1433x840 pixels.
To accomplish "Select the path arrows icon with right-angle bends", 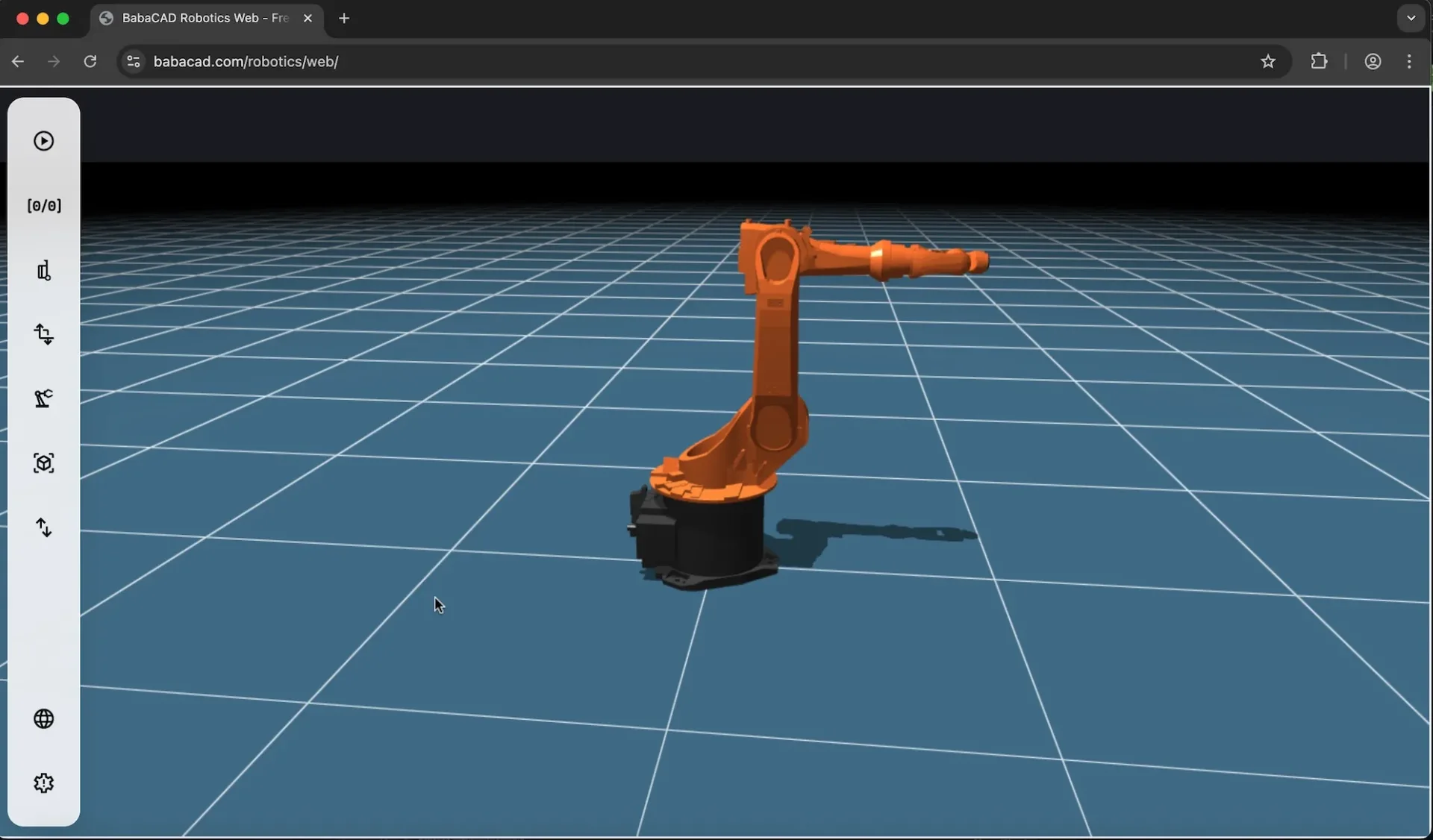I will 44,334.
